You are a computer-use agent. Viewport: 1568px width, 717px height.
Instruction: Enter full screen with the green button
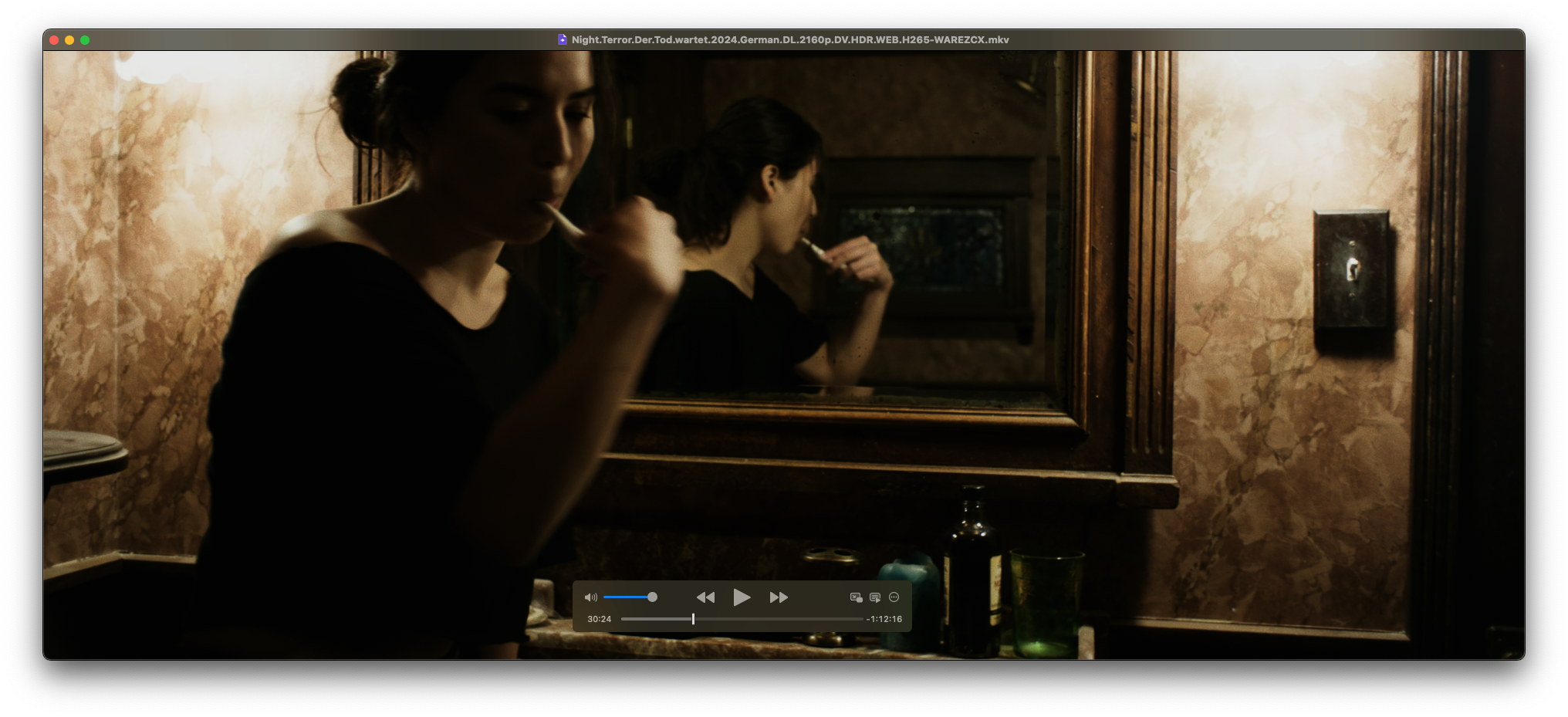click(x=85, y=40)
